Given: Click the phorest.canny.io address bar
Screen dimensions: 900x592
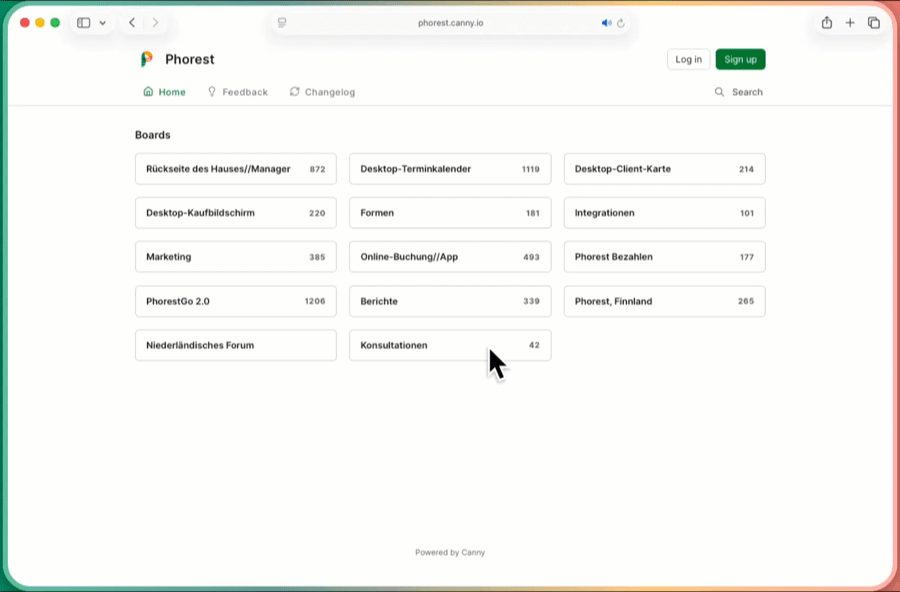Looking at the screenshot, I should [450, 23].
